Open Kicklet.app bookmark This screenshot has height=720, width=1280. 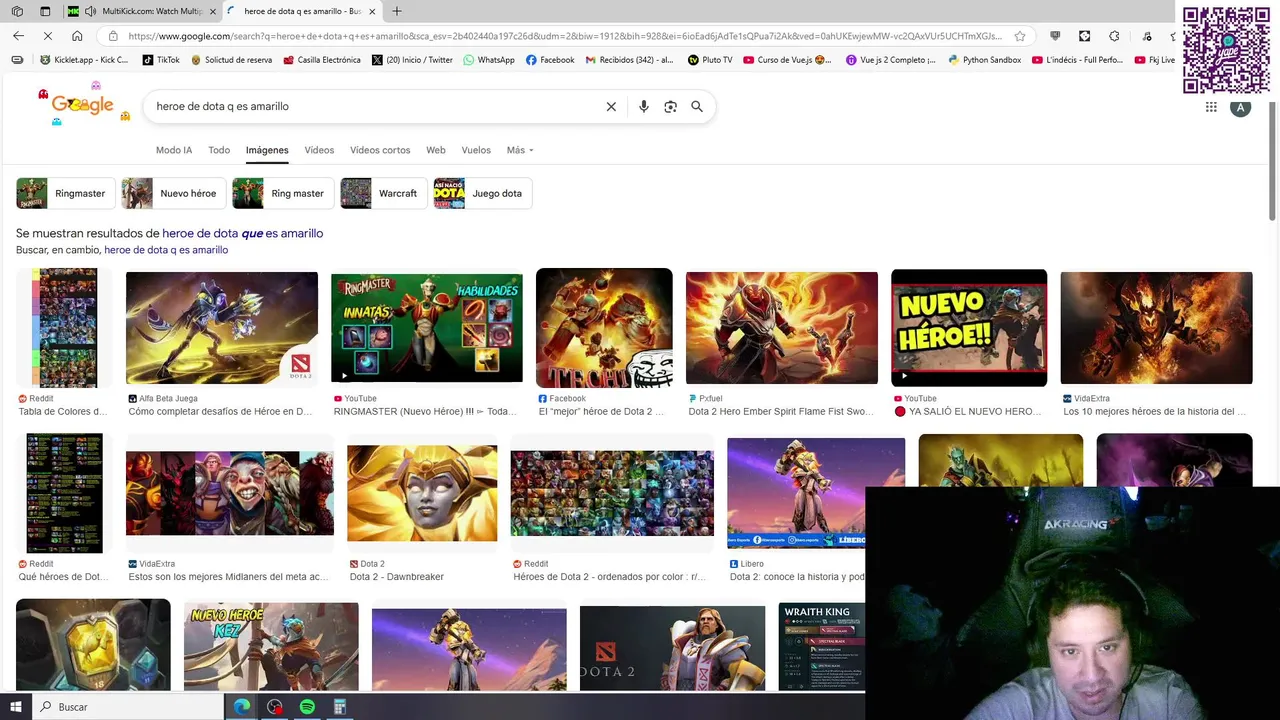(x=84, y=60)
